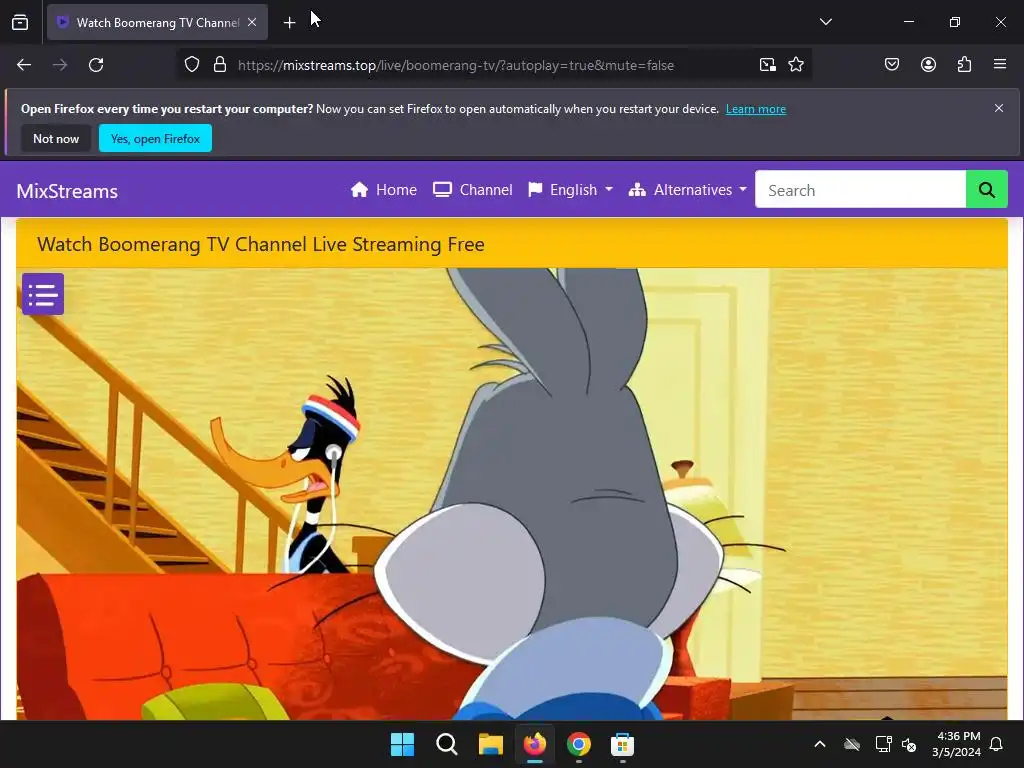This screenshot has height=768, width=1024.
Task: Click the browser forward arrow
Action: click(x=60, y=65)
